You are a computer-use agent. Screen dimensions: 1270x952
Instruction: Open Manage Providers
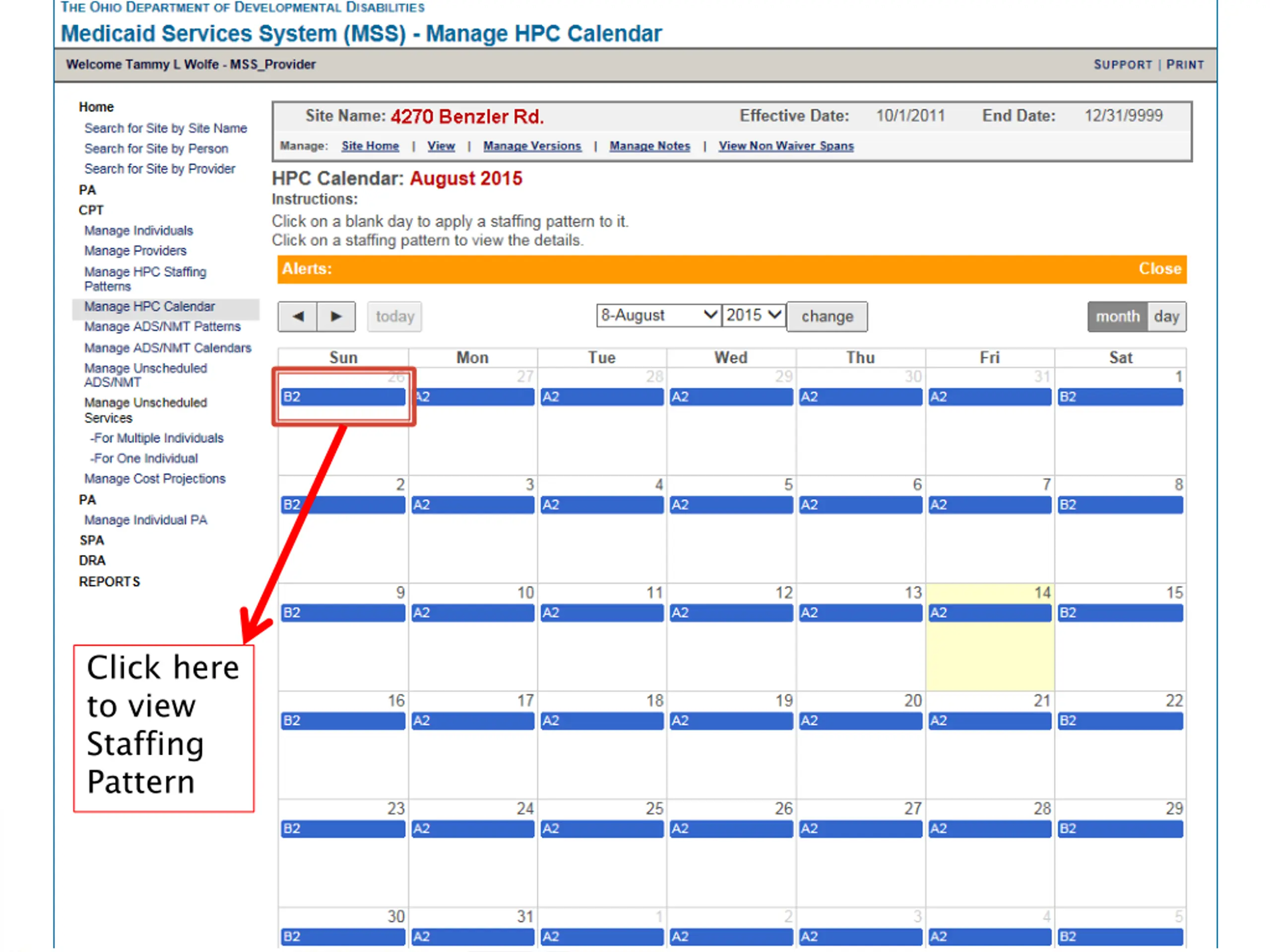135,251
